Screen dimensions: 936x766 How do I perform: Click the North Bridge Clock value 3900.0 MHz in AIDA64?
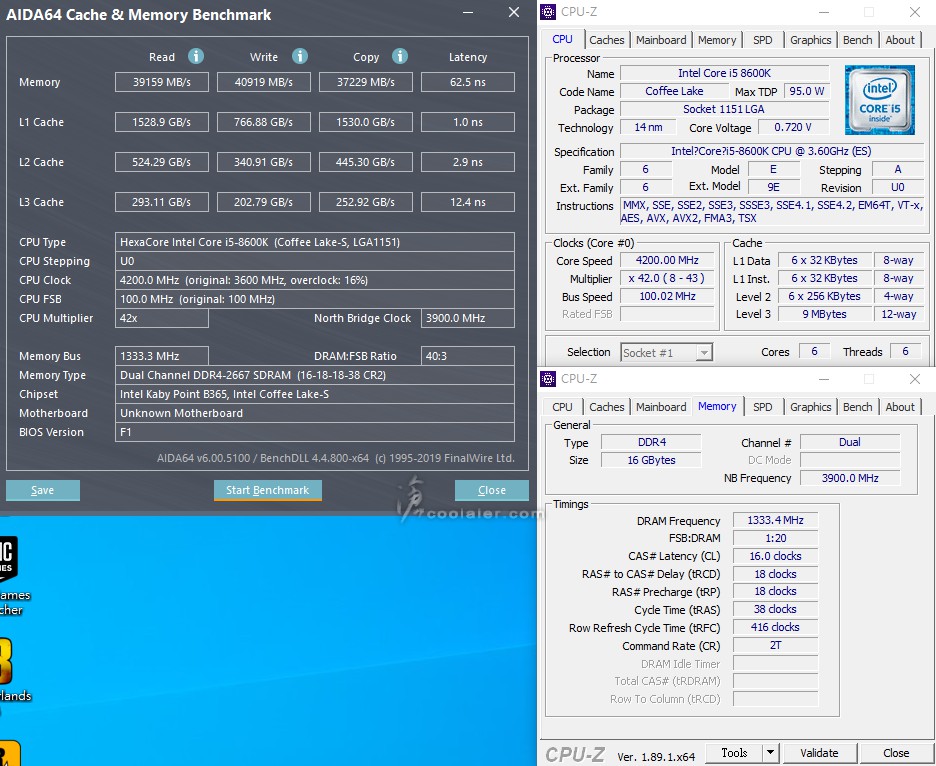pyautogui.click(x=468, y=318)
